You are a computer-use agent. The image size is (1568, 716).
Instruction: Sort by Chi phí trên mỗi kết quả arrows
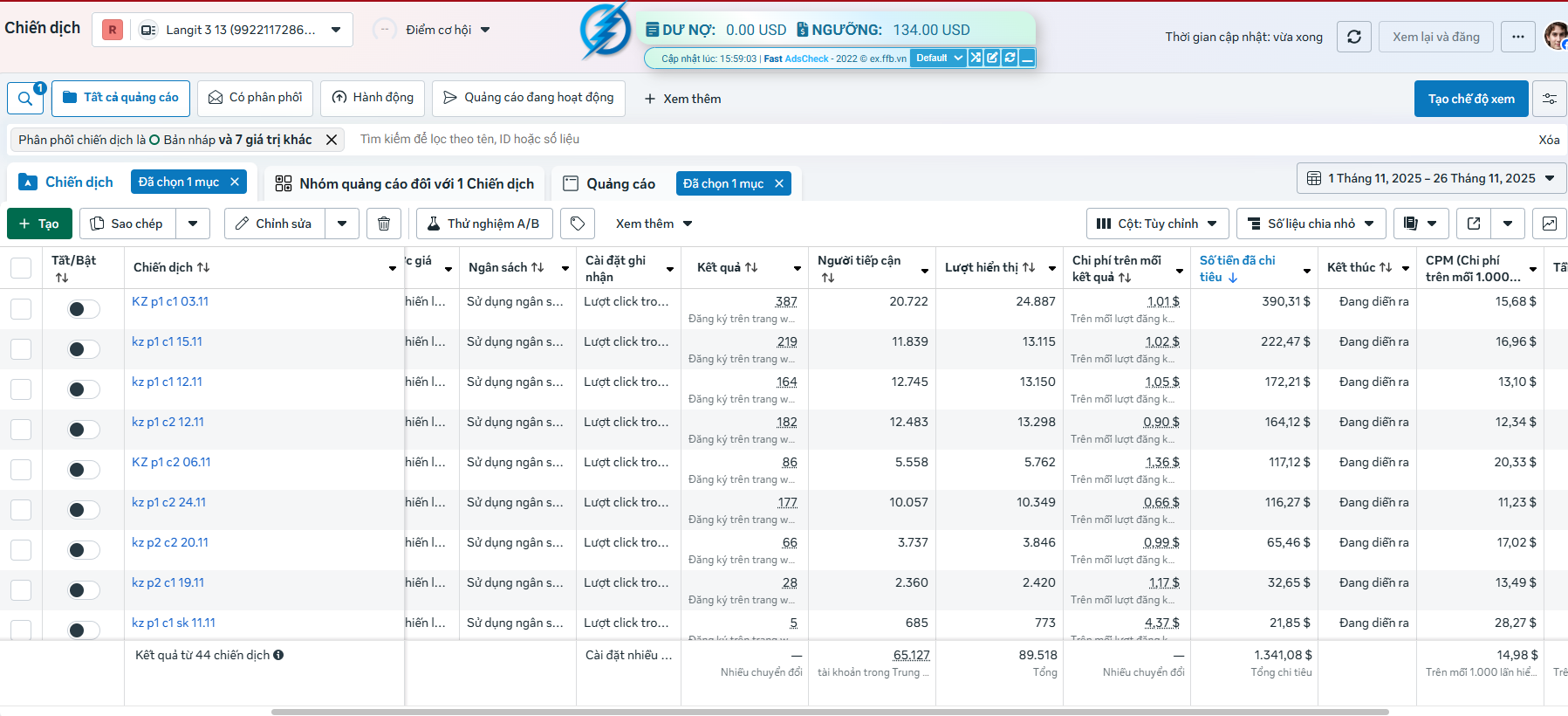pos(1125,278)
